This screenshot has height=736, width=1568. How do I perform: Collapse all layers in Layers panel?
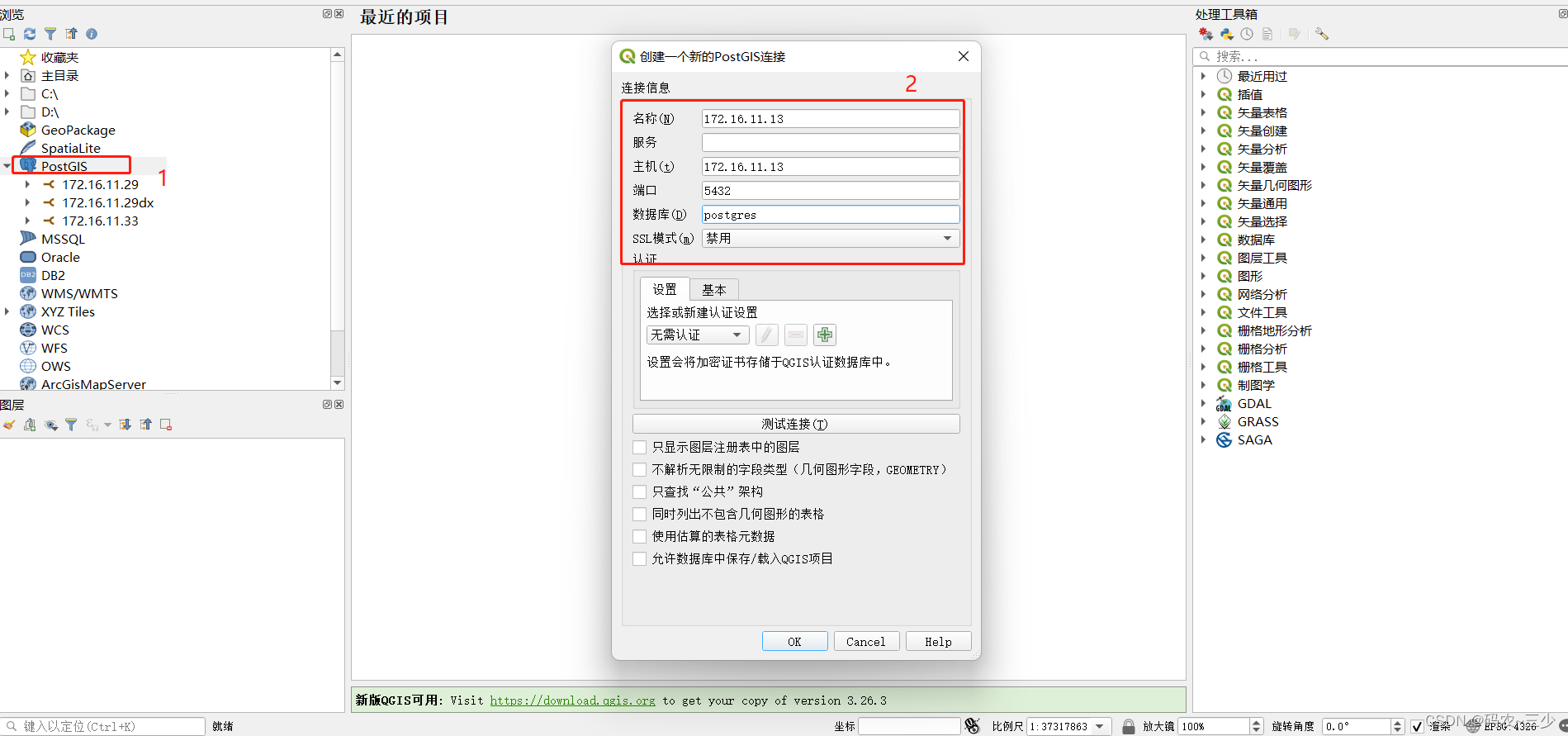coord(146,425)
